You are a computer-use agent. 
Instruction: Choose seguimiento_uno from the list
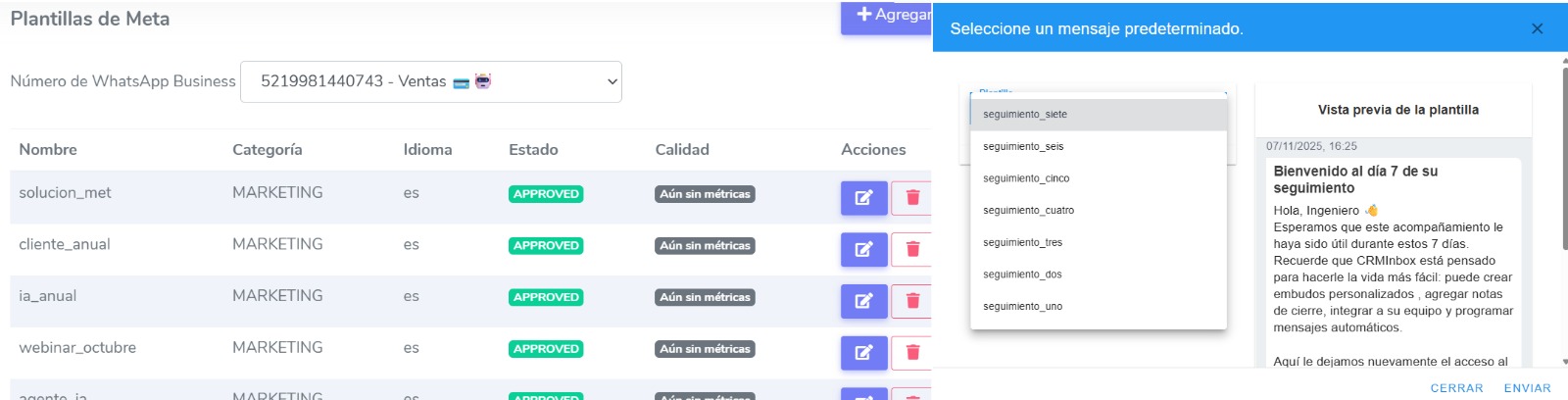[1099, 306]
